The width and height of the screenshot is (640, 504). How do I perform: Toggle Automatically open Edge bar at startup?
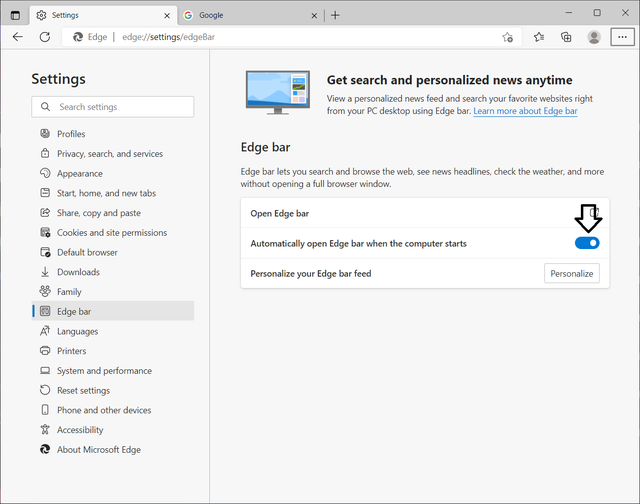[x=587, y=243]
